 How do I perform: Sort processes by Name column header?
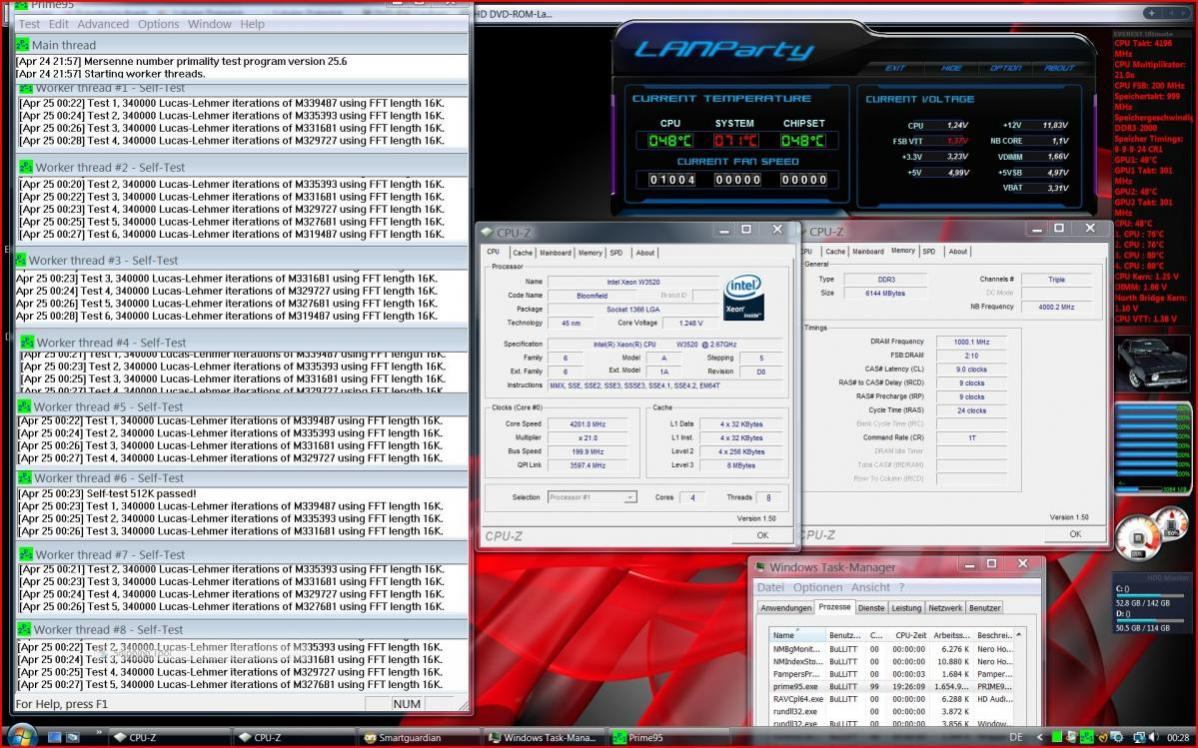coord(798,635)
